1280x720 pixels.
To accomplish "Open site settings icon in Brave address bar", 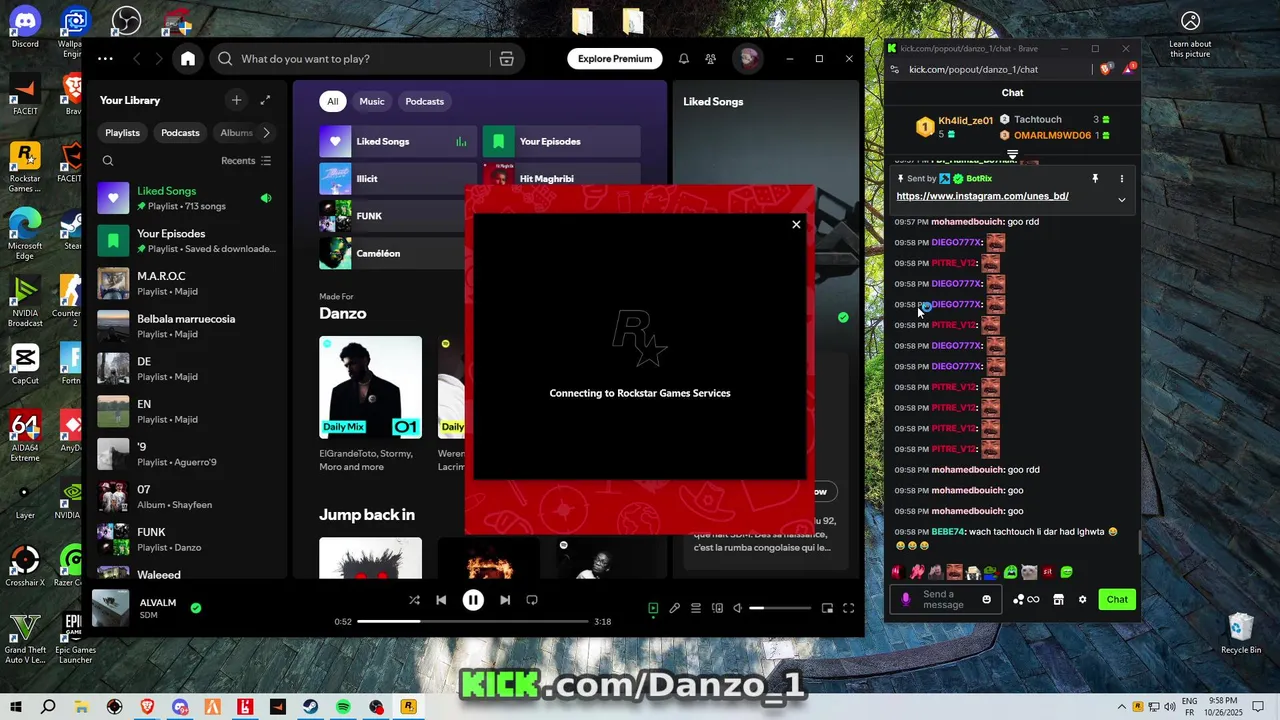I will [895, 69].
